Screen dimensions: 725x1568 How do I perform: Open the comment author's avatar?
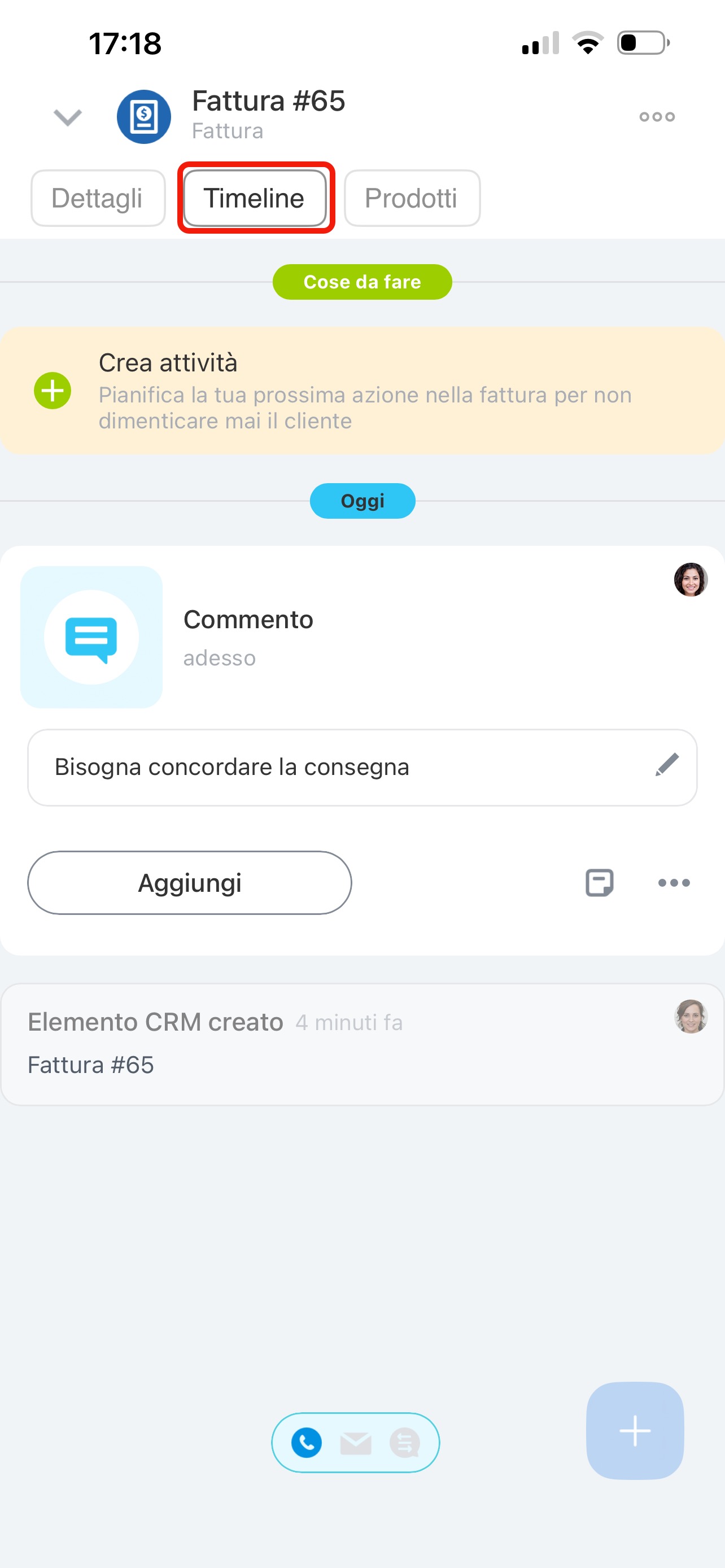point(691,580)
